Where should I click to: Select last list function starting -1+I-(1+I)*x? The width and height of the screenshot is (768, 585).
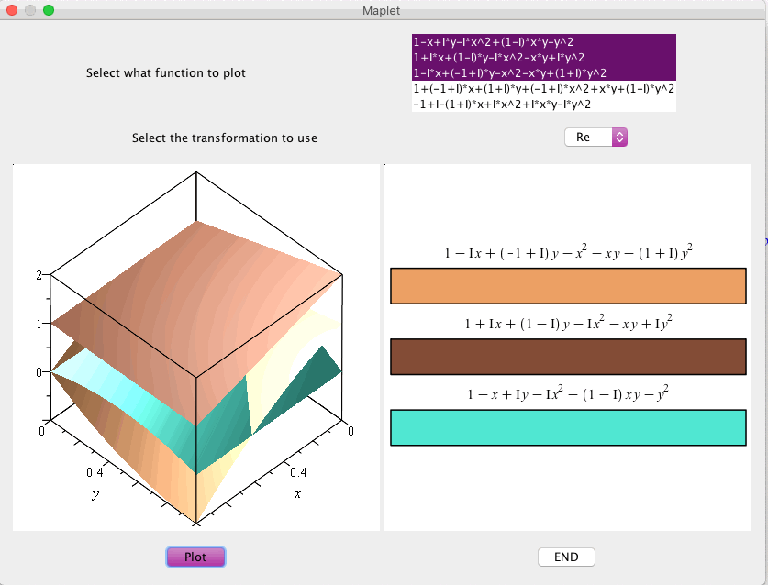tap(543, 104)
